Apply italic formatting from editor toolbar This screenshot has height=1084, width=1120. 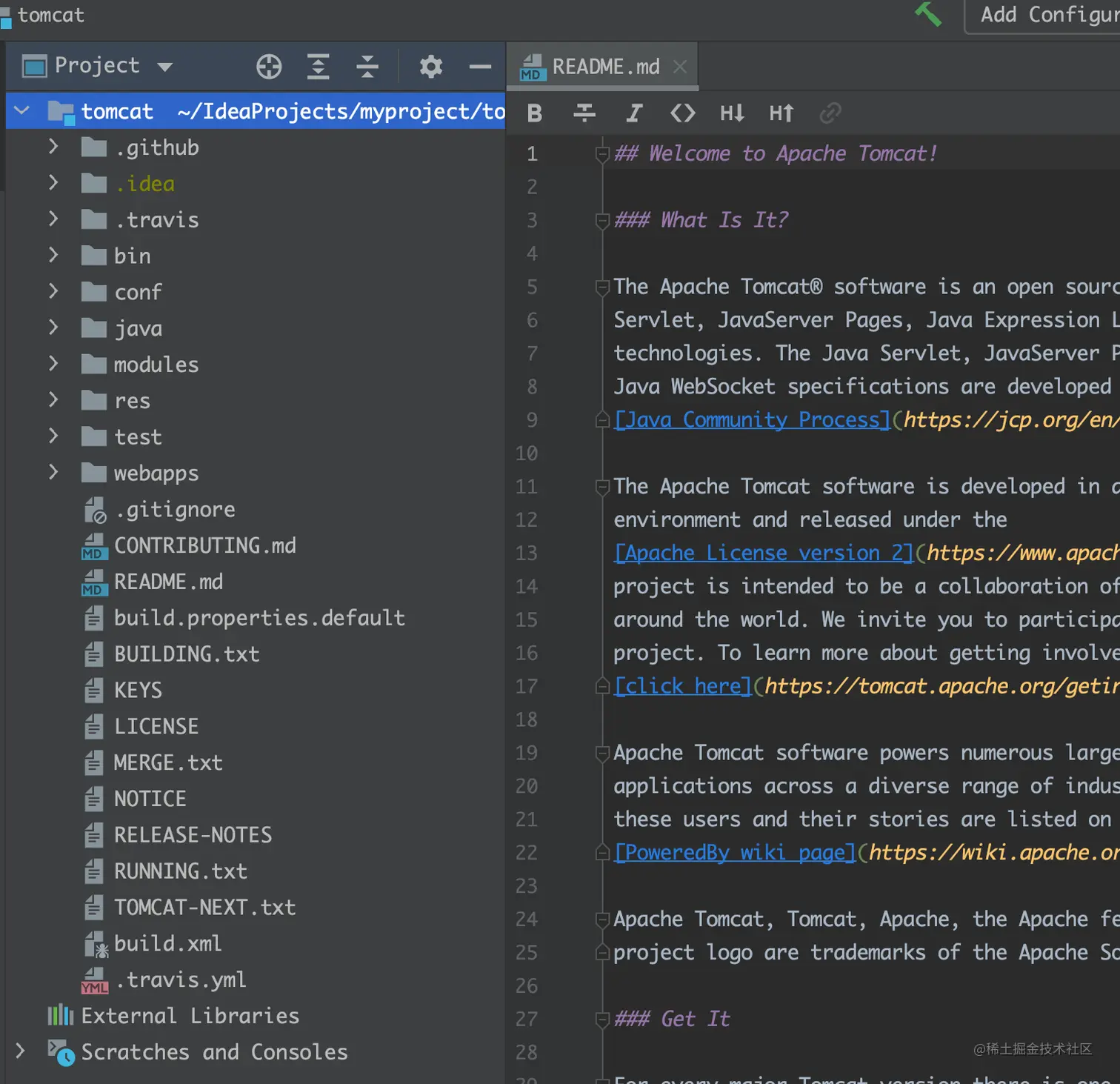(633, 113)
